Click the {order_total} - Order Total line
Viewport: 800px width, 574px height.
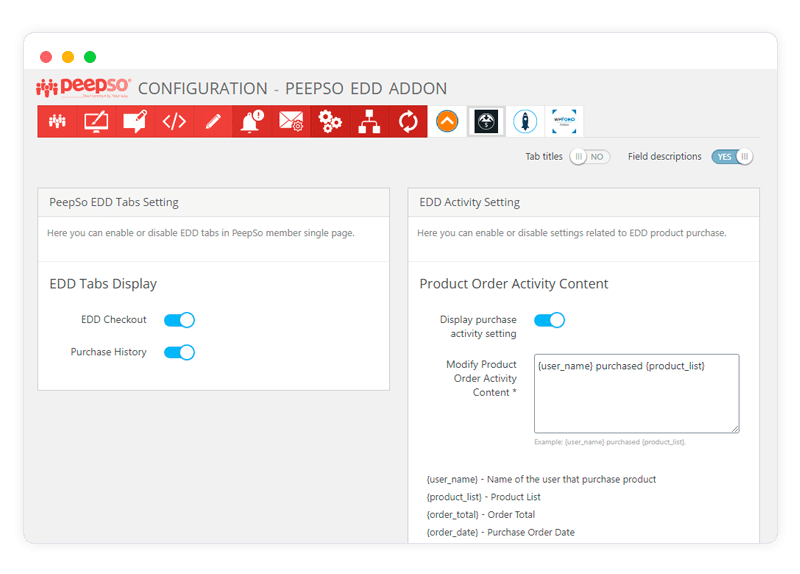point(481,514)
